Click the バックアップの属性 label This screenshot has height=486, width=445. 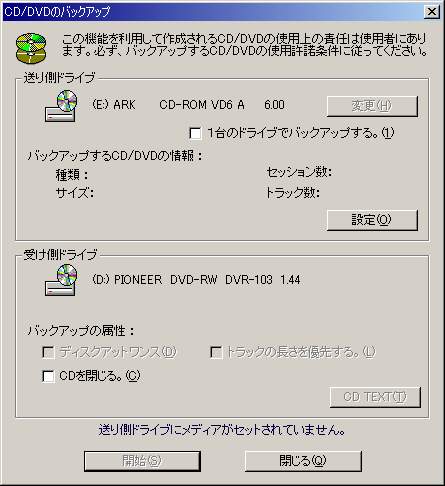pyautogui.click(x=81, y=331)
